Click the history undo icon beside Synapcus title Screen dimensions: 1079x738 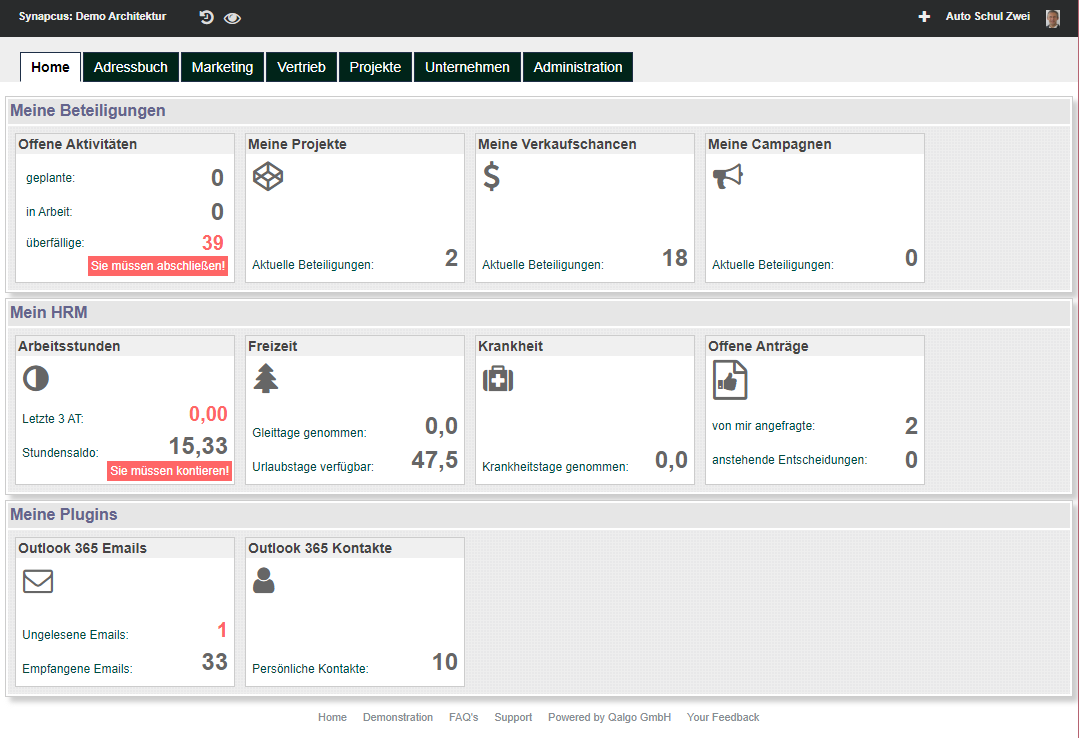(208, 17)
